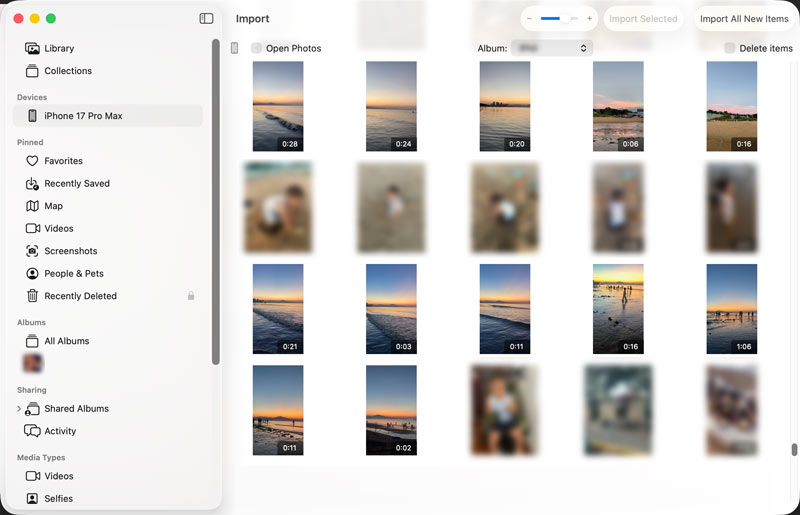Select the third-row 0:11 shoreline video
This screenshot has height=515, width=800.
505,309
